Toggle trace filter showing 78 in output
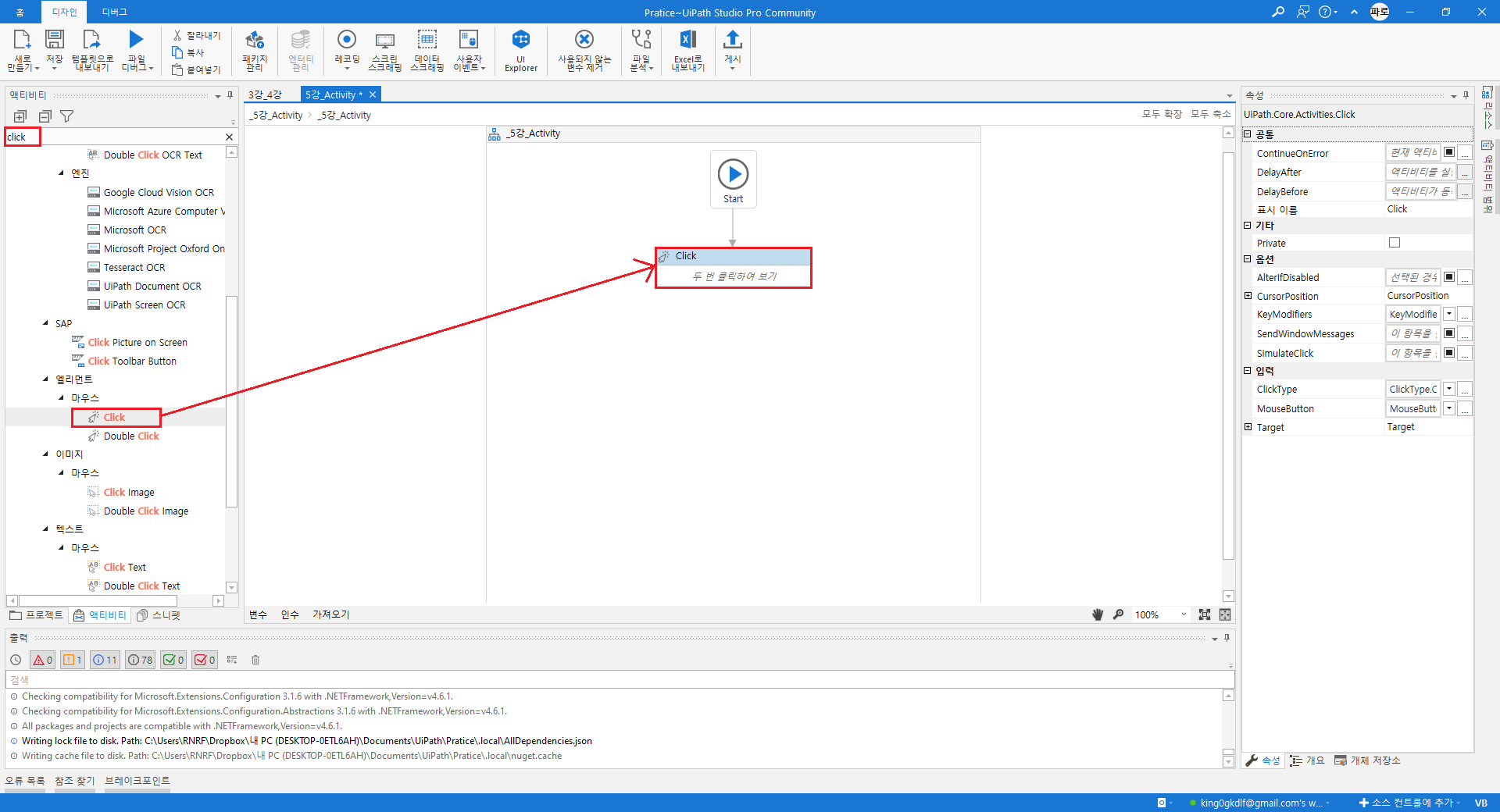1500x812 pixels. click(140, 660)
